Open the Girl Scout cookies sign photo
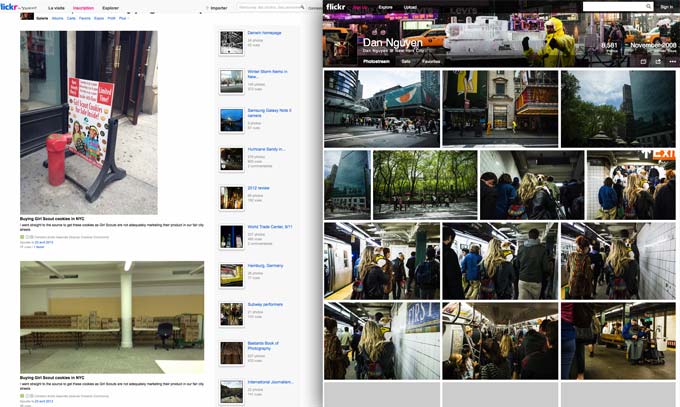Screen dimensions: 680x407 pyautogui.click(x=89, y=122)
